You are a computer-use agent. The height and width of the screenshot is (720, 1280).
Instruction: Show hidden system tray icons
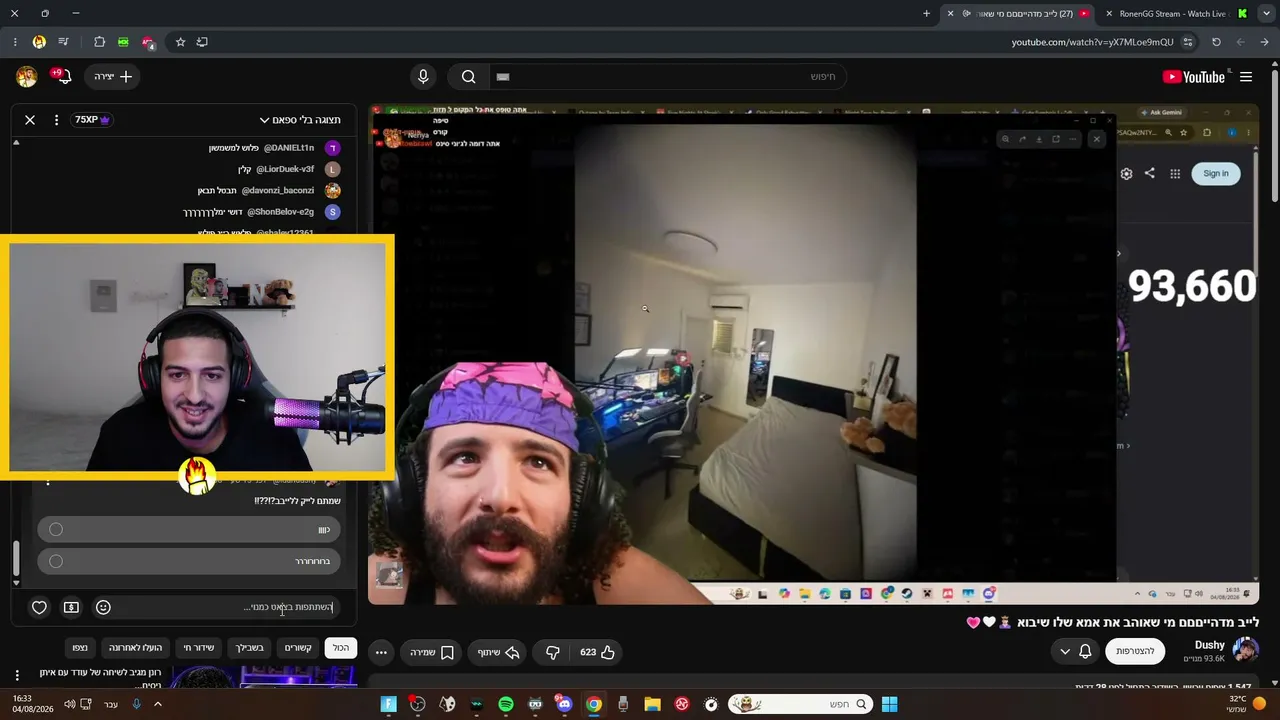157,704
